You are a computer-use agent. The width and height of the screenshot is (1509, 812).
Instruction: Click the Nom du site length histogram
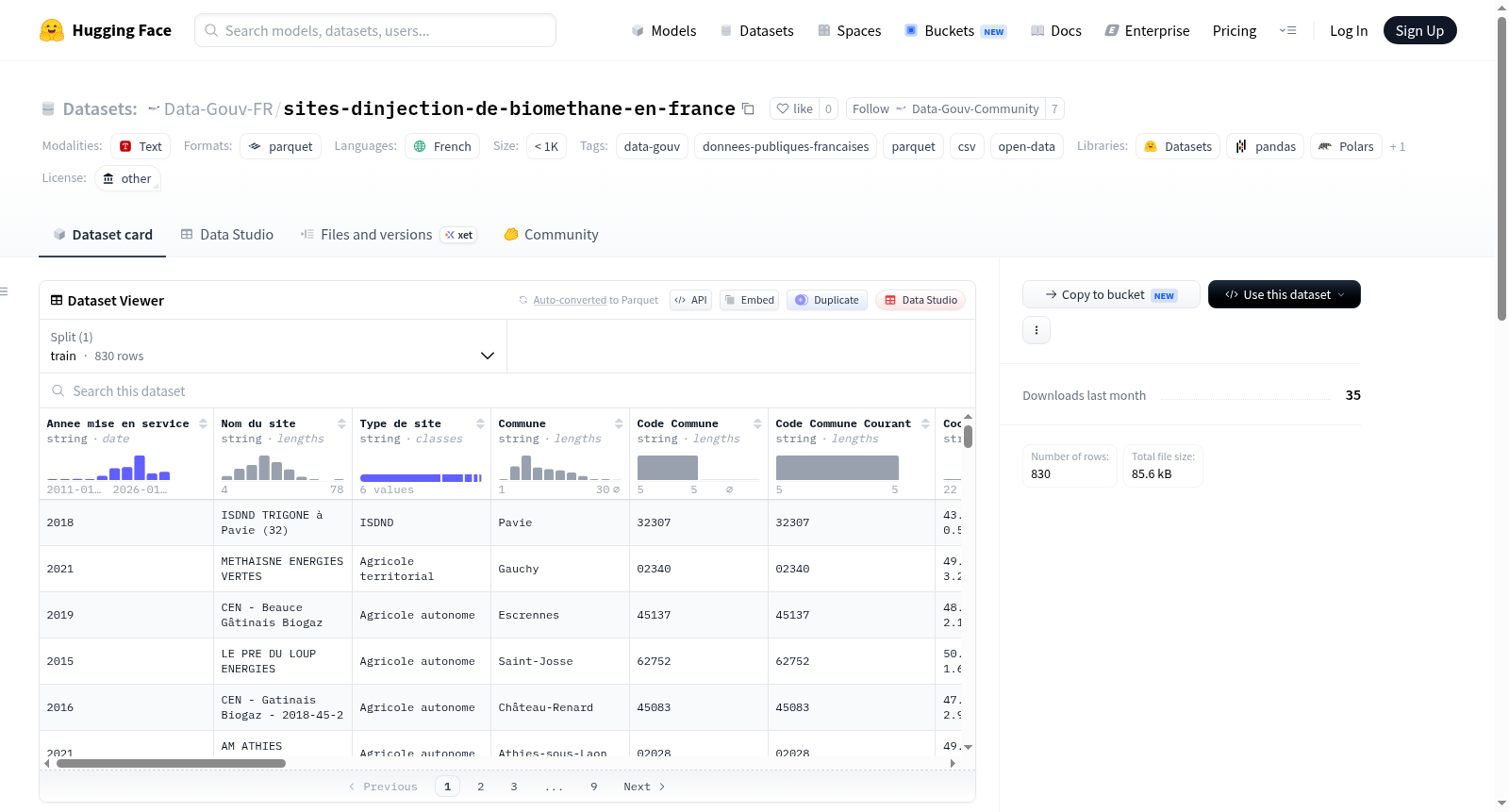pyautogui.click(x=283, y=468)
